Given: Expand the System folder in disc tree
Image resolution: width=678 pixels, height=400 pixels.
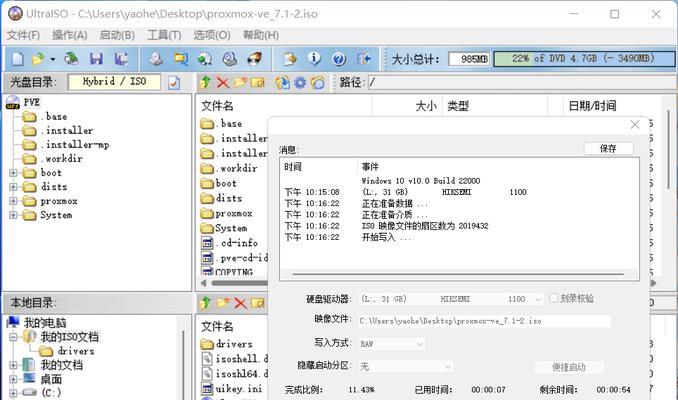Looking at the screenshot, I should pos(13,215).
